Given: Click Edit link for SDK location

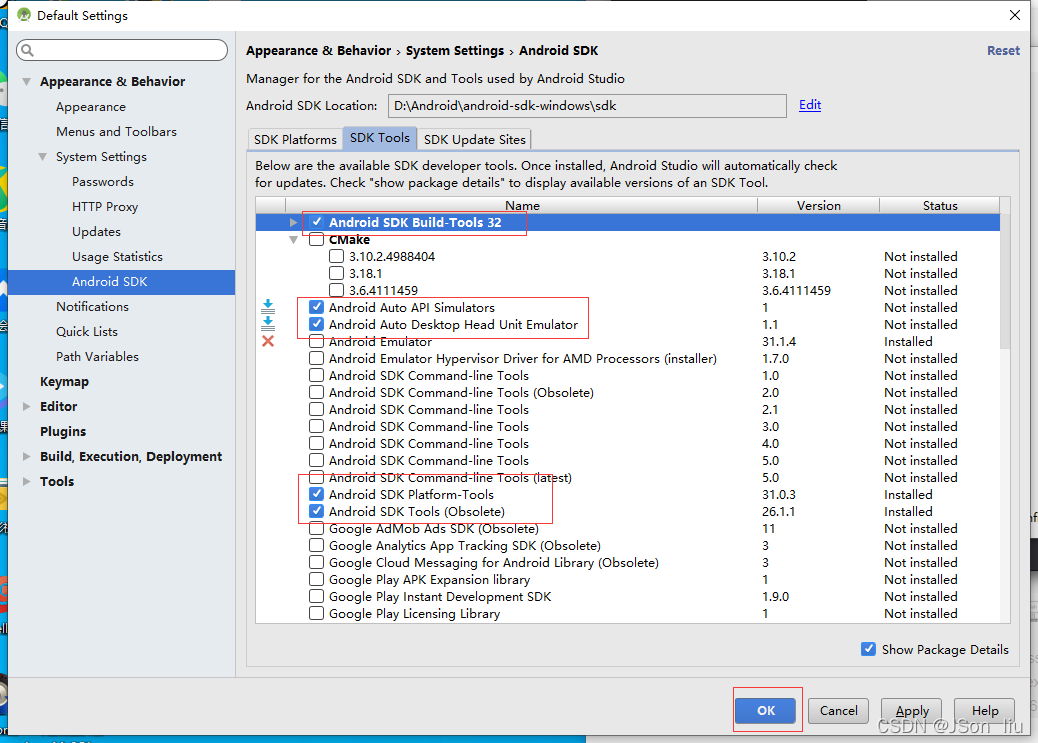Looking at the screenshot, I should pos(810,105).
